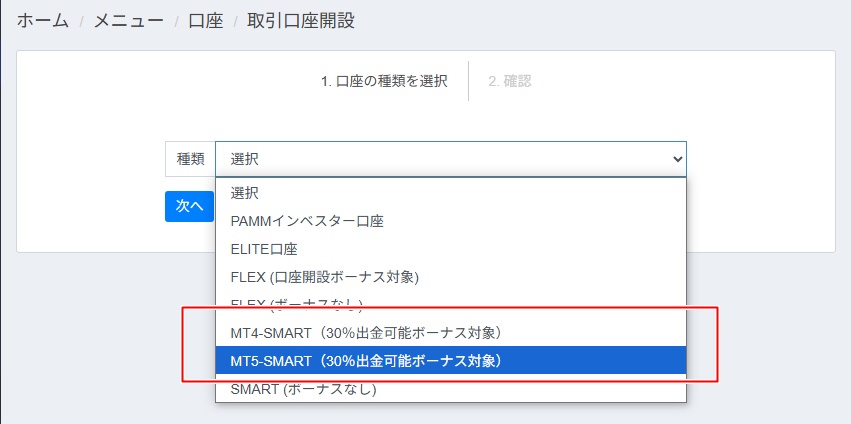Click the 種類 field label

(190, 159)
